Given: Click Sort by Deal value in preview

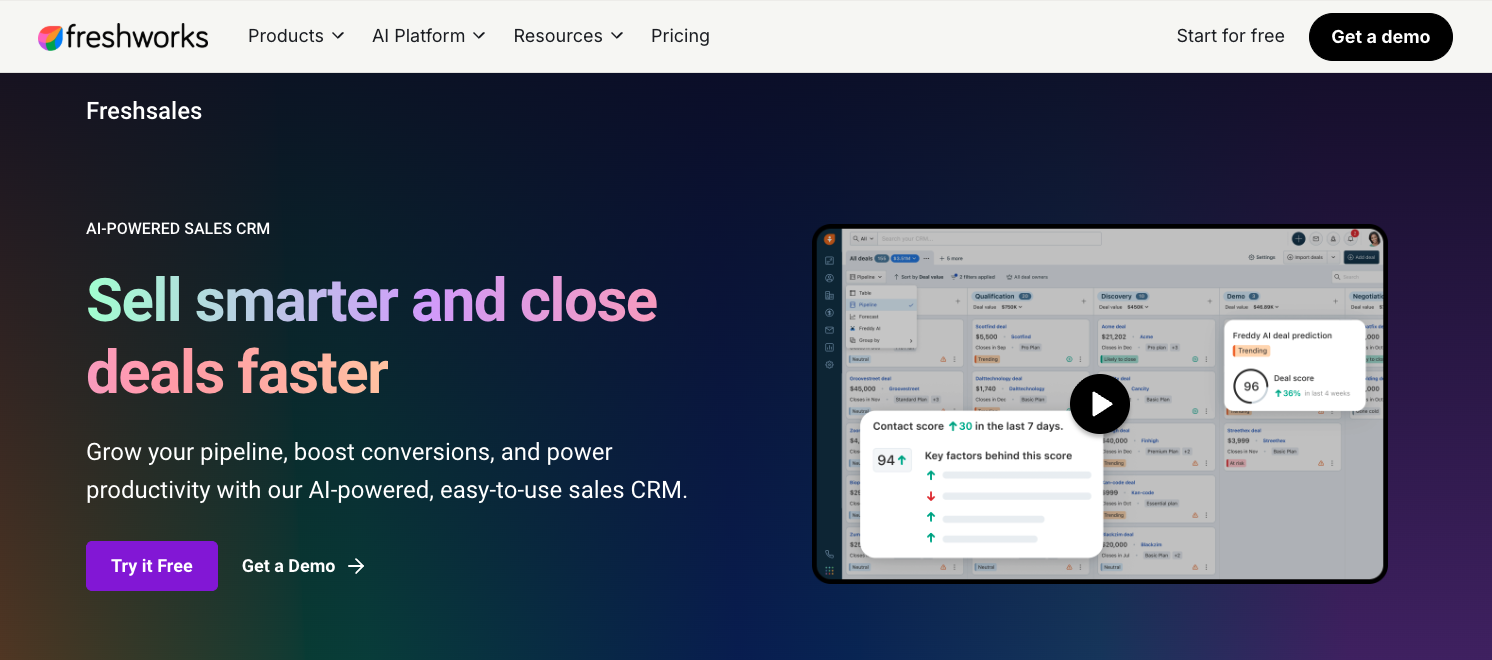Looking at the screenshot, I should coord(919,276).
